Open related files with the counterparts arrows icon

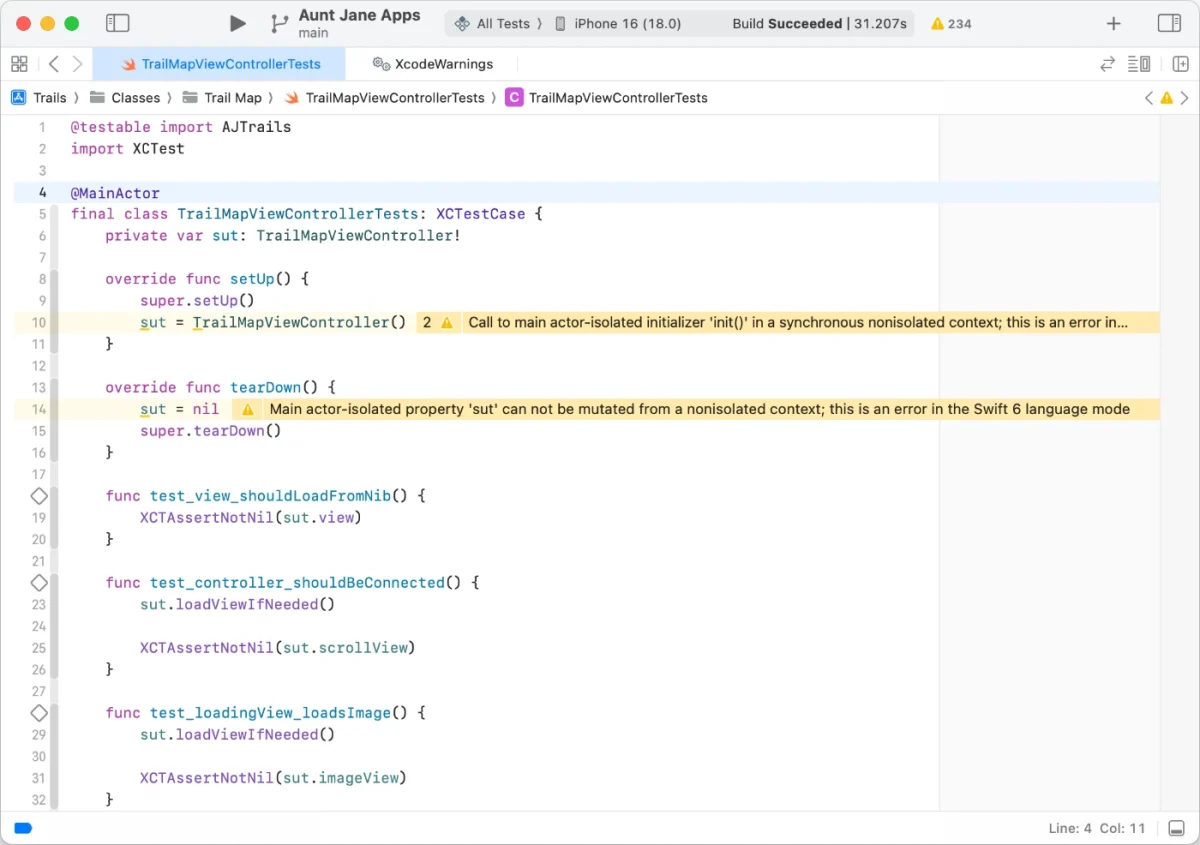(x=1107, y=63)
